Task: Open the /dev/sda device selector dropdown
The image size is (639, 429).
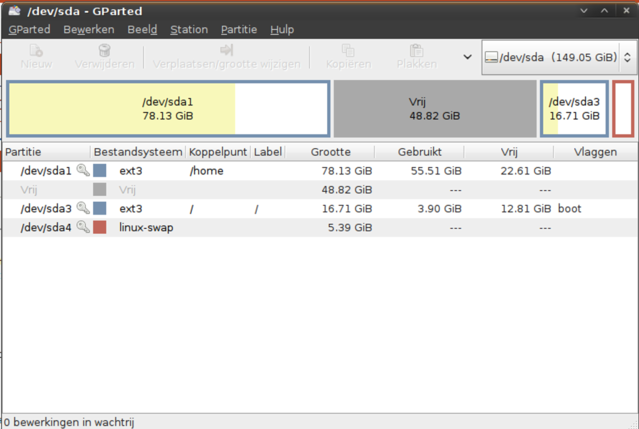Action: (x=558, y=58)
